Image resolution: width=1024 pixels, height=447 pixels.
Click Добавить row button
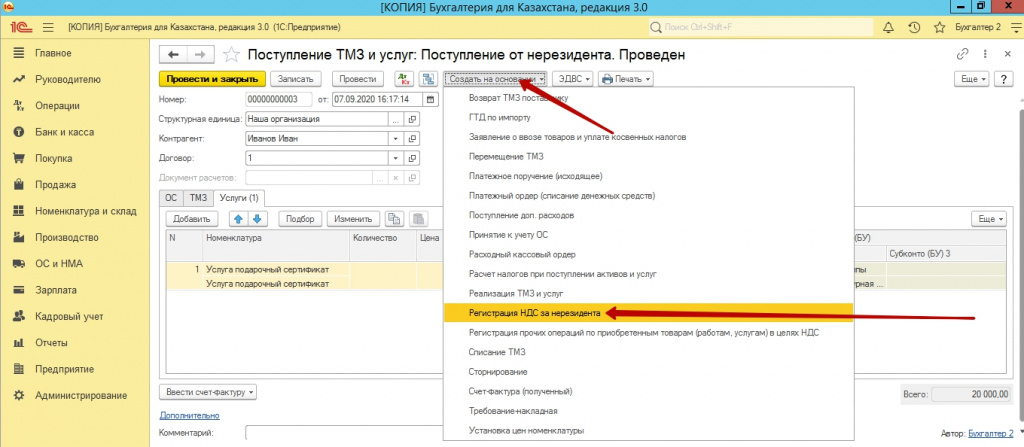pos(191,219)
